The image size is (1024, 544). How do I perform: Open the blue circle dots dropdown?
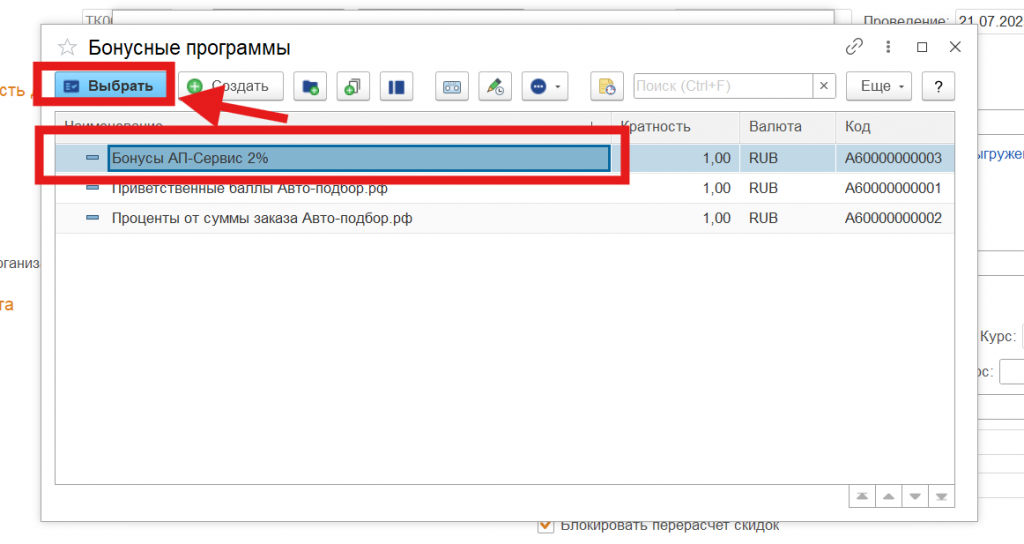point(544,87)
